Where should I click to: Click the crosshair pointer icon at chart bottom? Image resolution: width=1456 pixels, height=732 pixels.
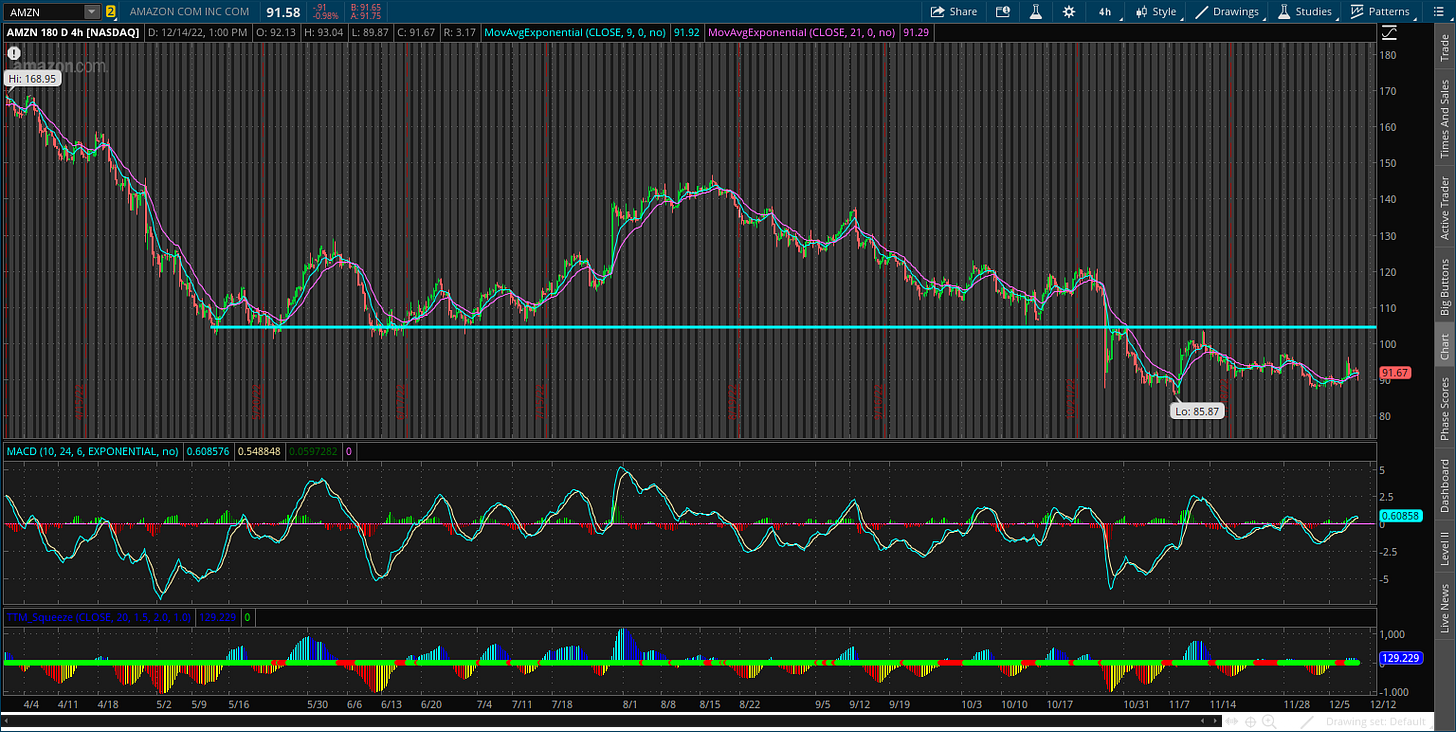[x=1250, y=721]
